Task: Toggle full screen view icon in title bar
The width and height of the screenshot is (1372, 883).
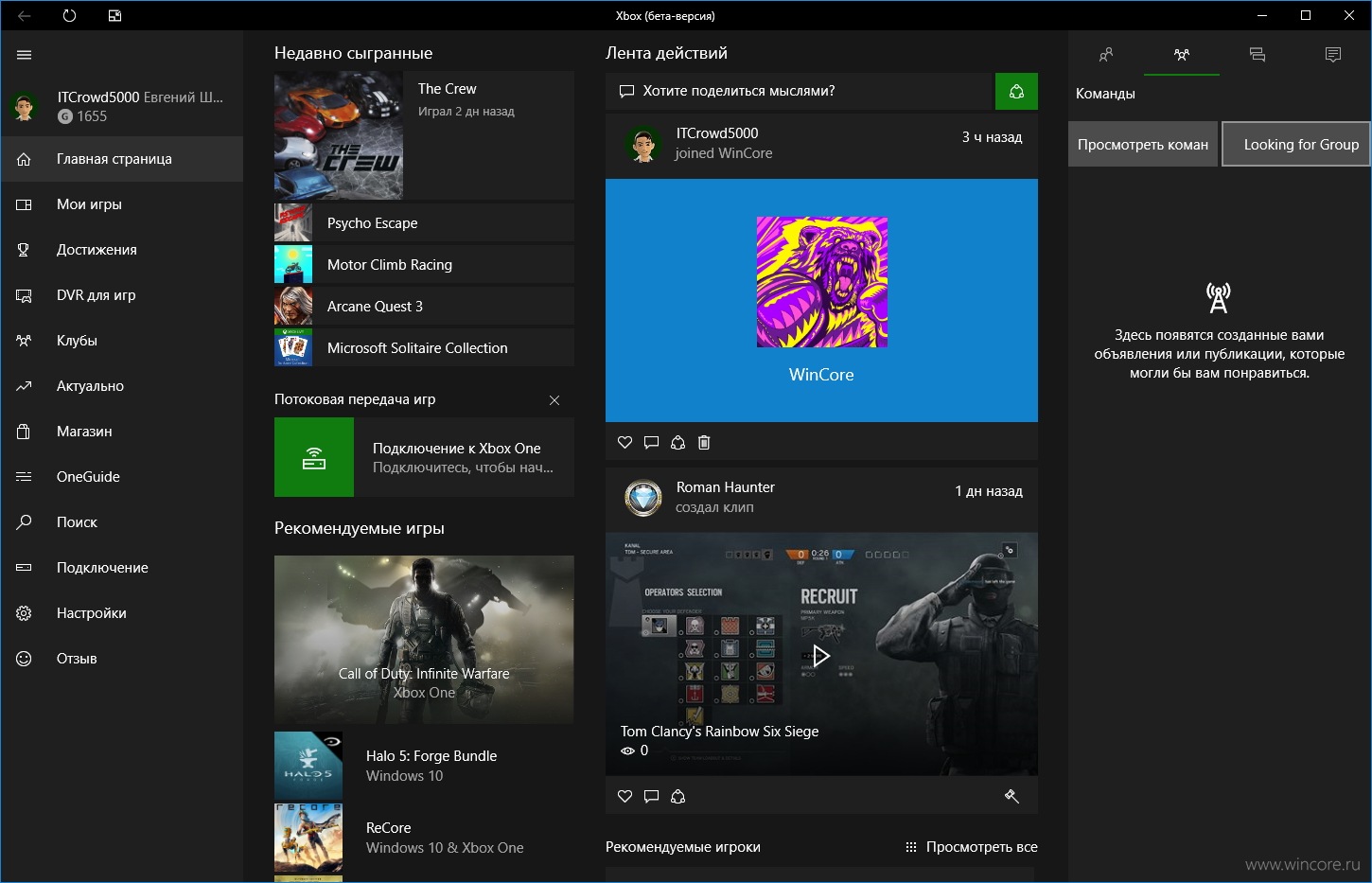Action: click(x=114, y=16)
